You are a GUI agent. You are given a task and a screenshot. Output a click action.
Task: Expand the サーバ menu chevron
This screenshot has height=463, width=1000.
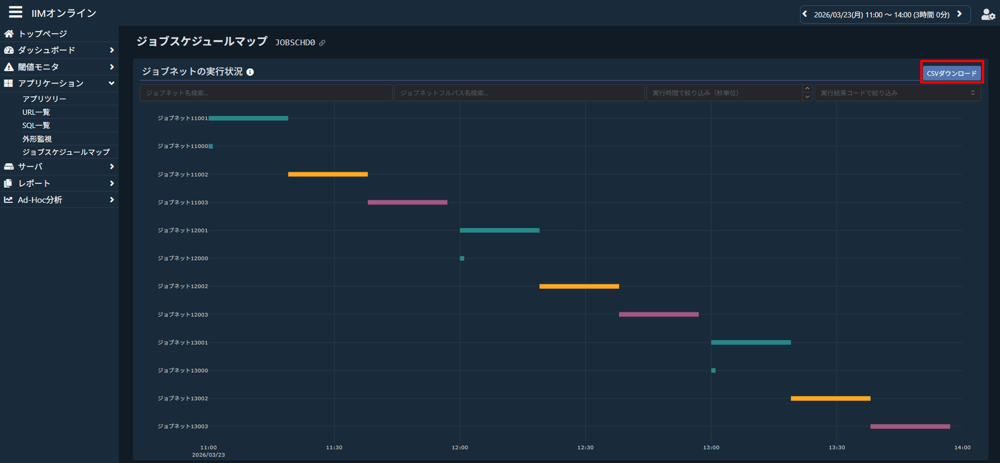tap(111, 167)
